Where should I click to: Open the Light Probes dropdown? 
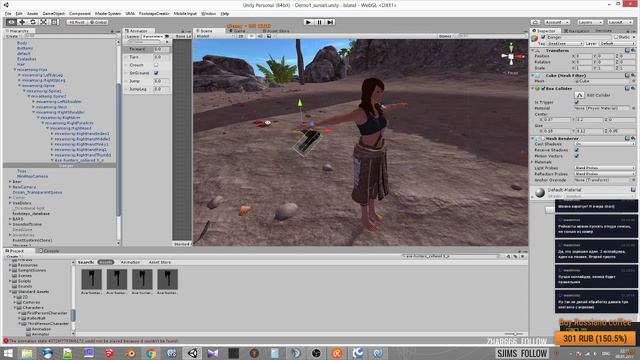click(x=604, y=168)
